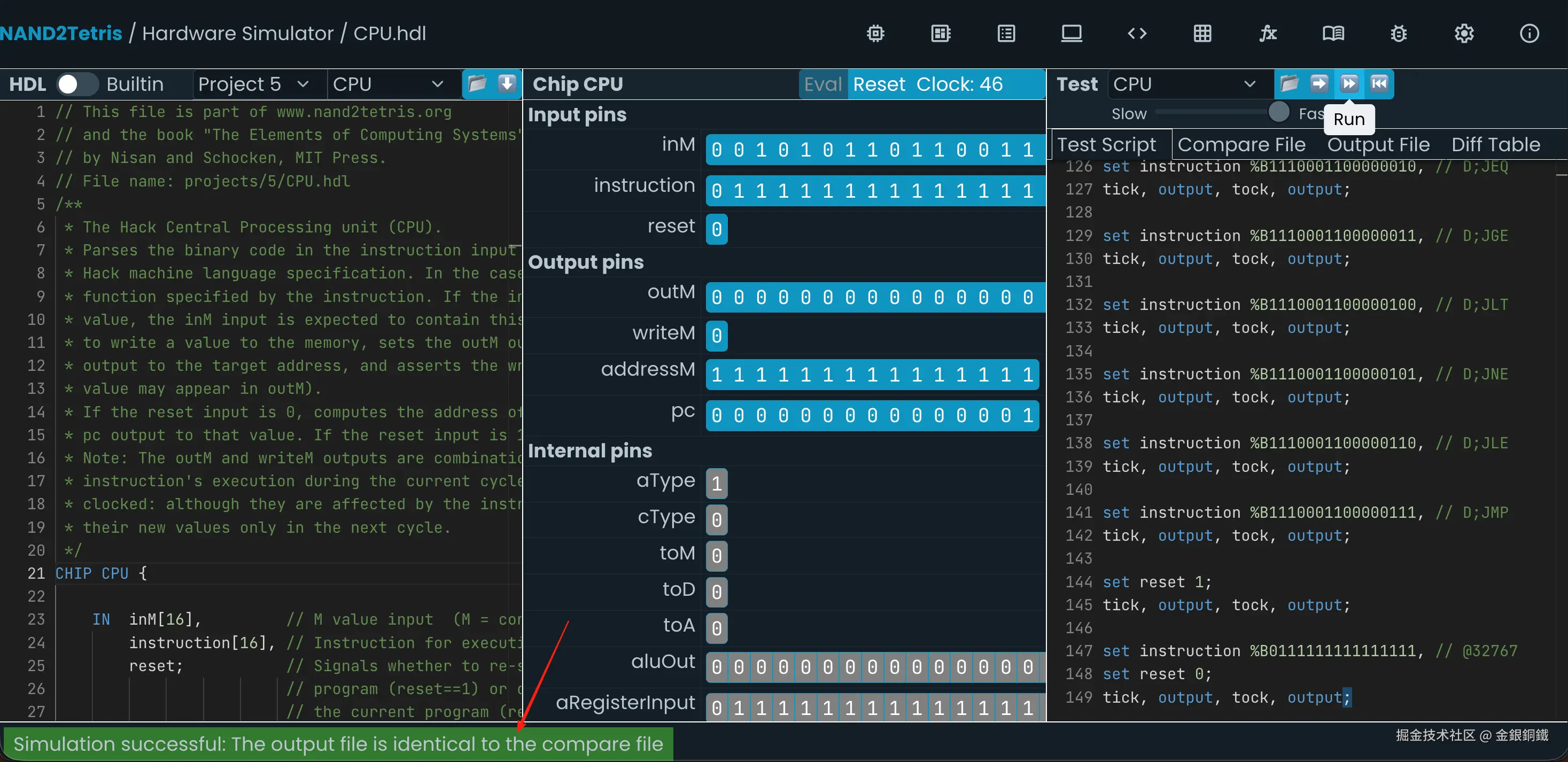Image resolution: width=1568 pixels, height=762 pixels.
Task: Toggle the reset input pin bit
Action: point(717,229)
